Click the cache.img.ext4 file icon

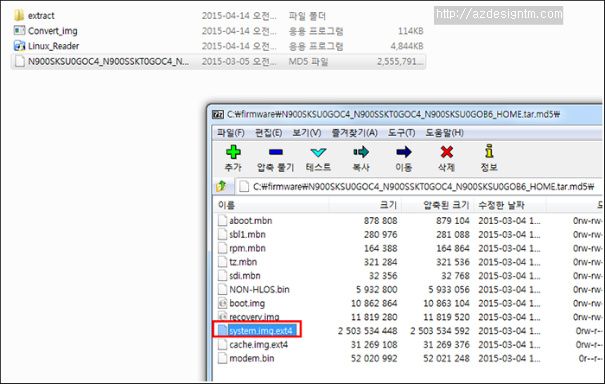[x=222, y=345]
